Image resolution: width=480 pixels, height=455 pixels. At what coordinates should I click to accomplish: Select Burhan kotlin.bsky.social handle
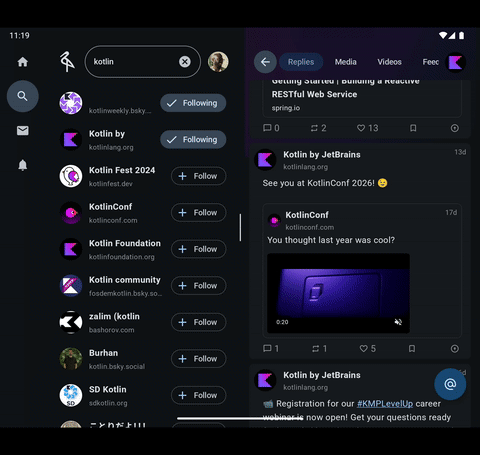117,366
